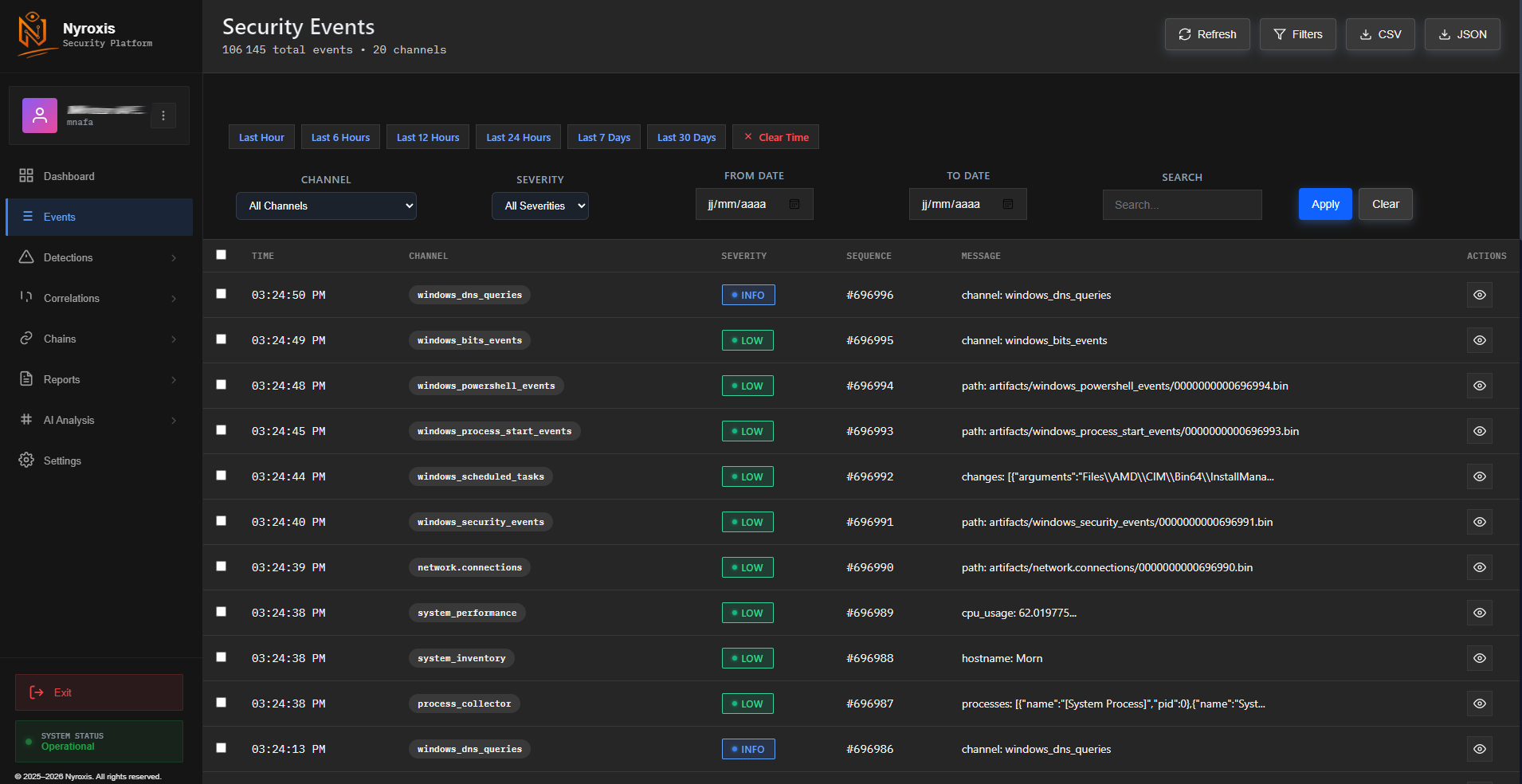
Task: Click the AI Analysis hash icon
Action: 26,419
